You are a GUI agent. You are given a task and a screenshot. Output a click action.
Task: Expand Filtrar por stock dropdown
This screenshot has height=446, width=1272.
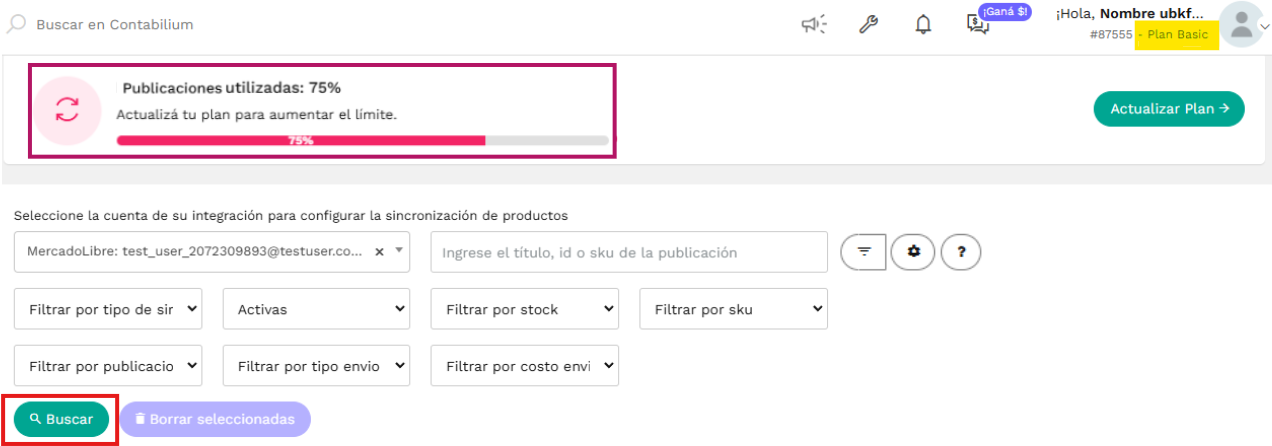tap(525, 309)
